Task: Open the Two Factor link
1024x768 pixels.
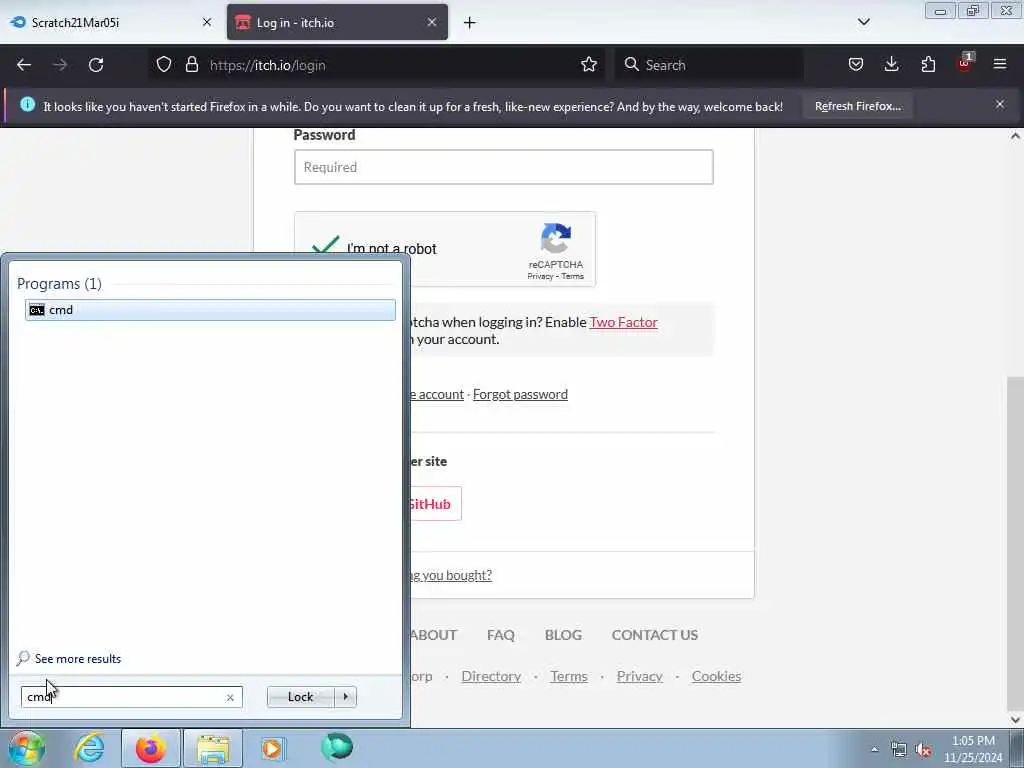Action: 623,322
